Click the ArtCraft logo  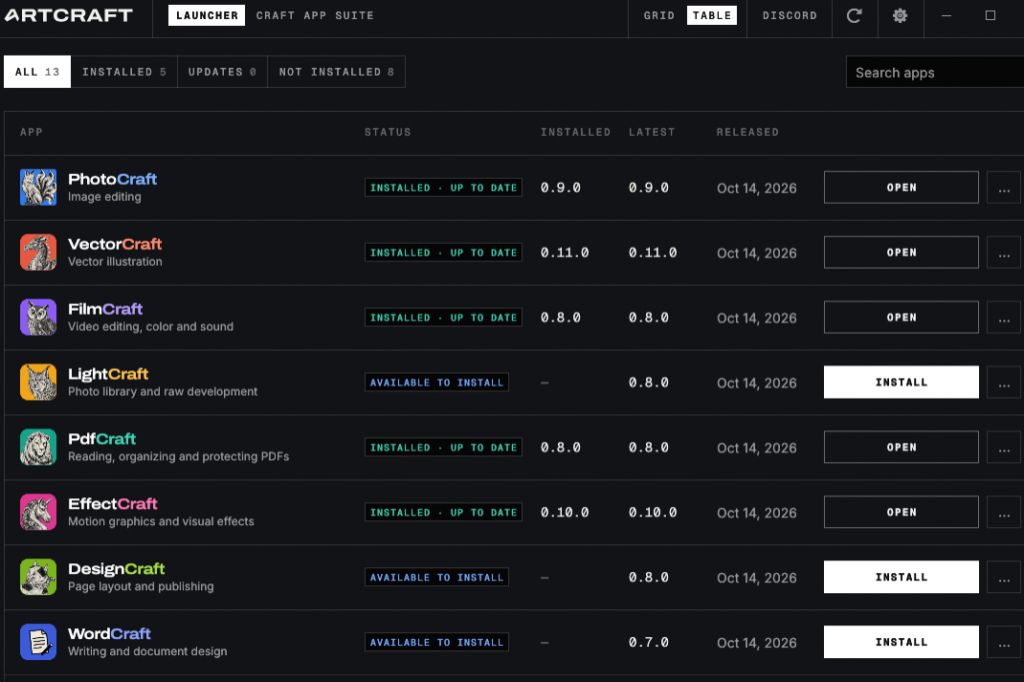69,15
